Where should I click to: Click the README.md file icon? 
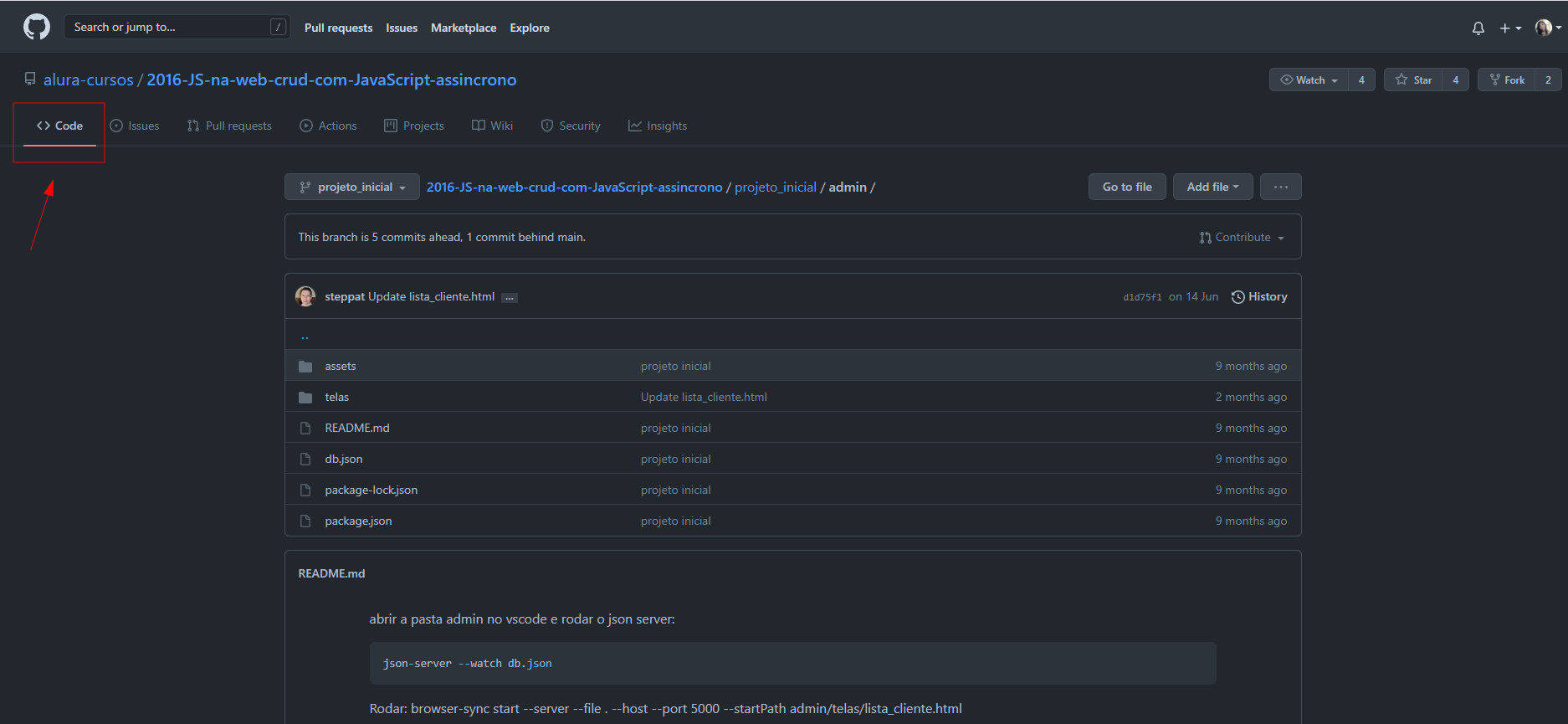click(305, 429)
